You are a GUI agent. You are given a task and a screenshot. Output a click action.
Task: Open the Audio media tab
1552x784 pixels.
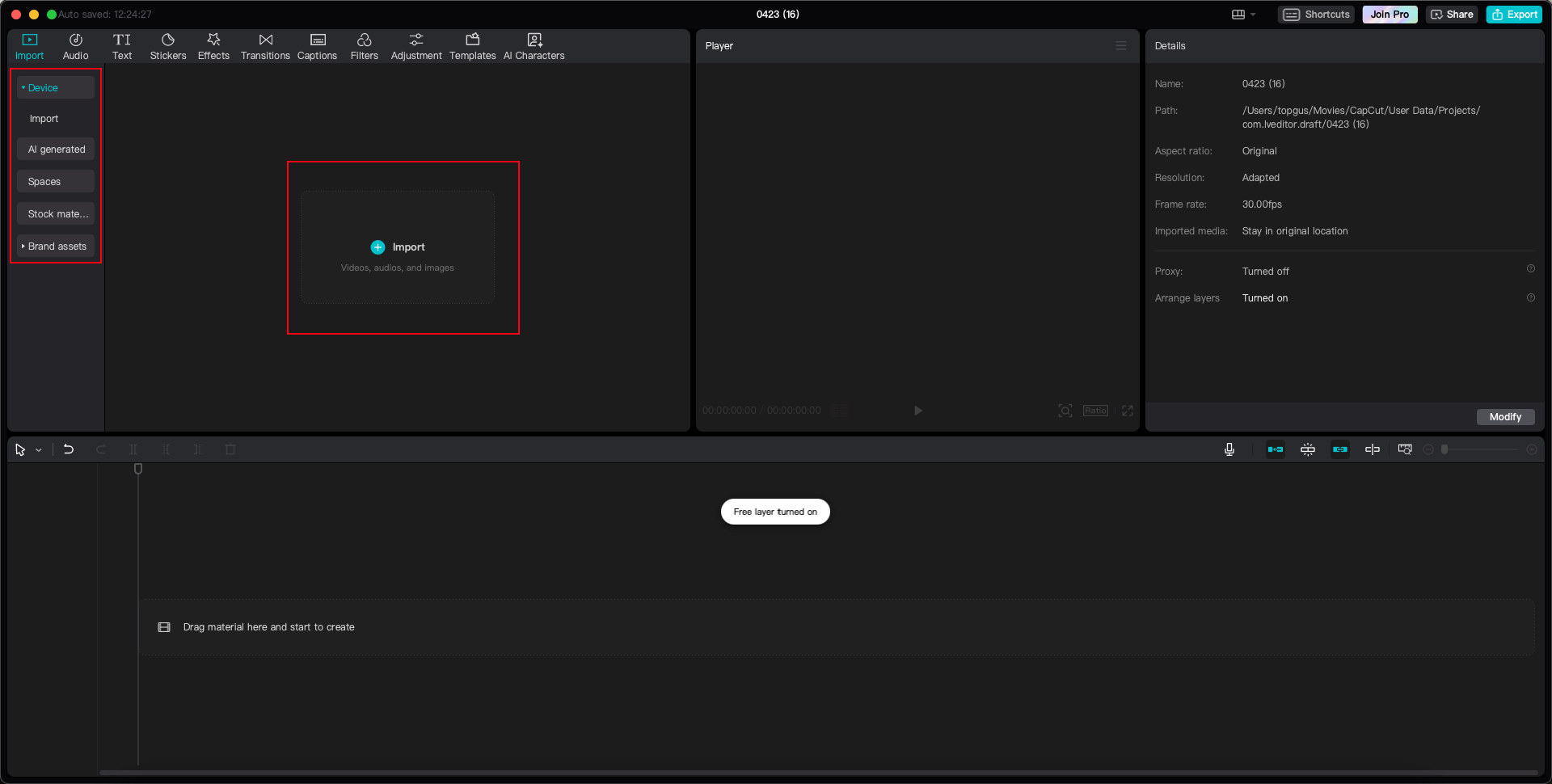click(x=75, y=47)
